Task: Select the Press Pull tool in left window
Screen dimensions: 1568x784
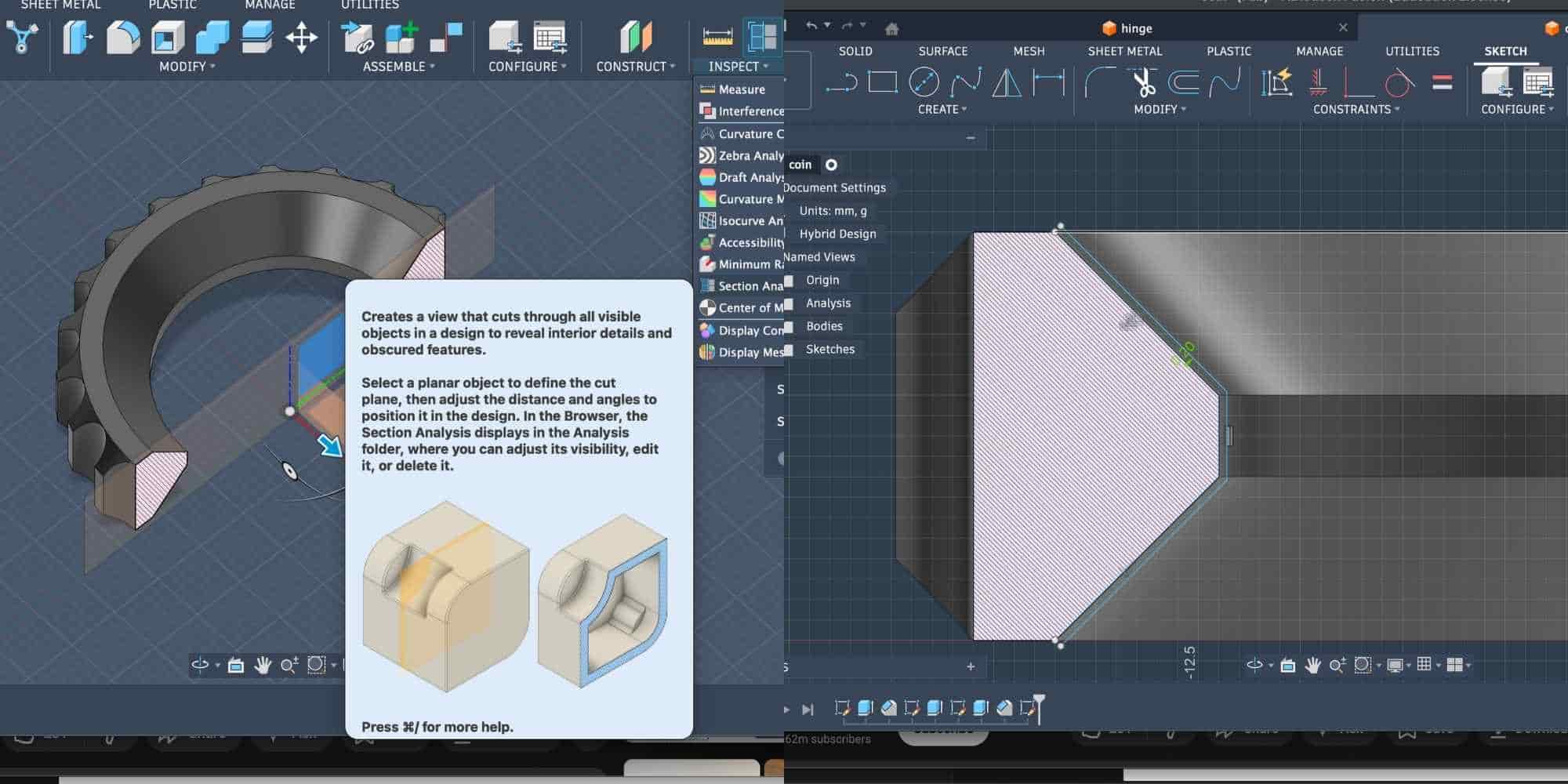Action: click(x=78, y=37)
